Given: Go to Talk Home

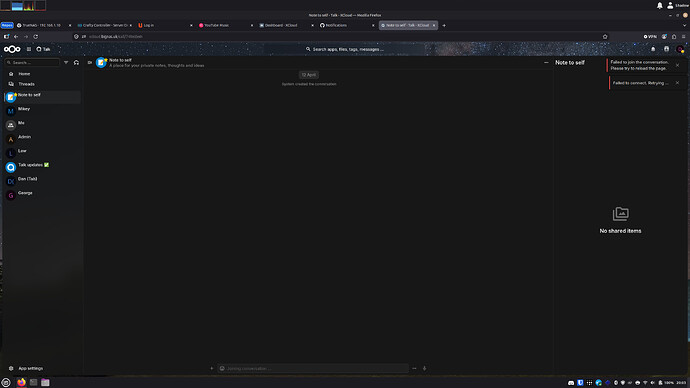Looking at the screenshot, I should pyautogui.click(x=42, y=74).
